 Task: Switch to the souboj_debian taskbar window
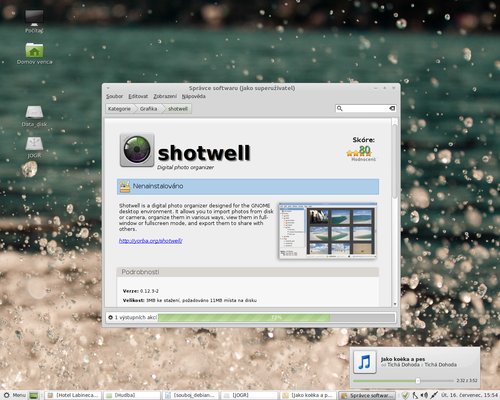click(190, 395)
